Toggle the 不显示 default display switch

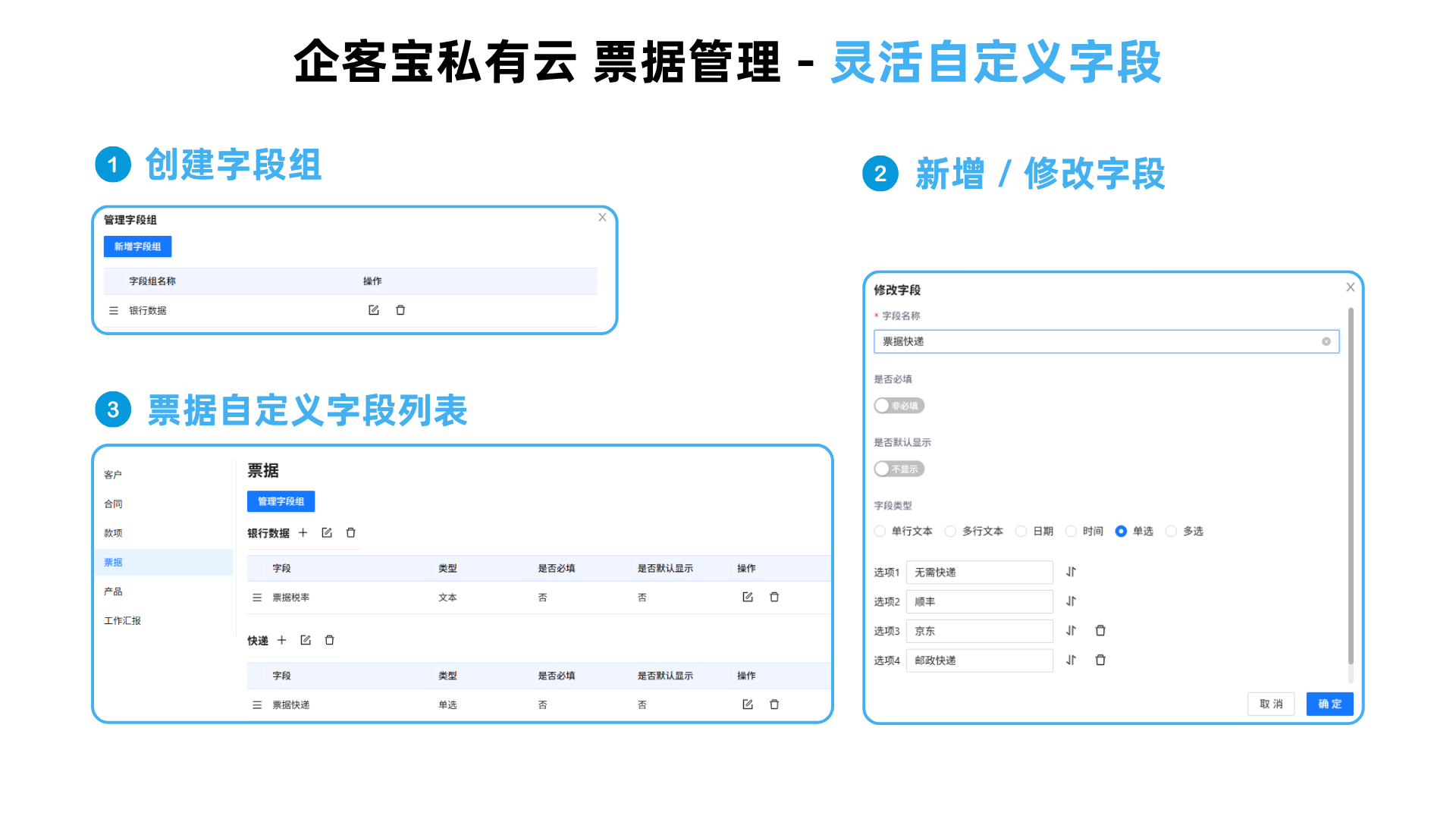899,469
